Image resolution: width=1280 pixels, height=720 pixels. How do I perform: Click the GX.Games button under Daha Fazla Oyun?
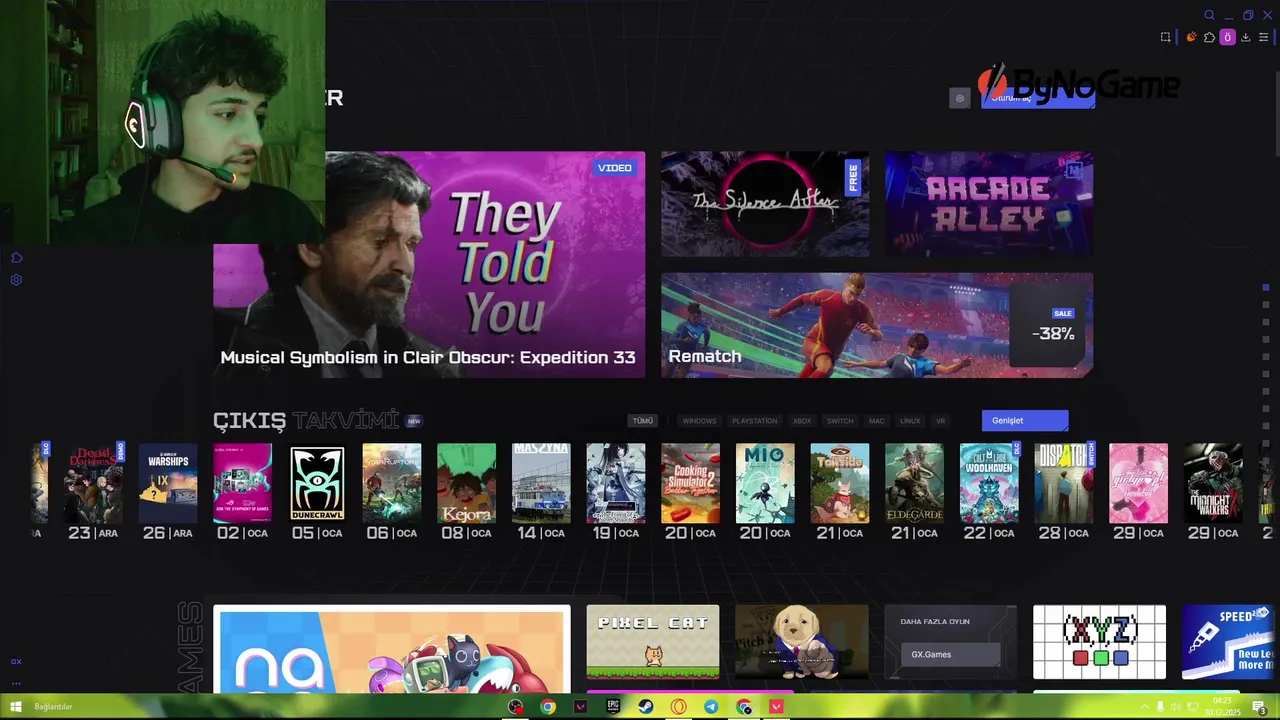click(x=950, y=655)
